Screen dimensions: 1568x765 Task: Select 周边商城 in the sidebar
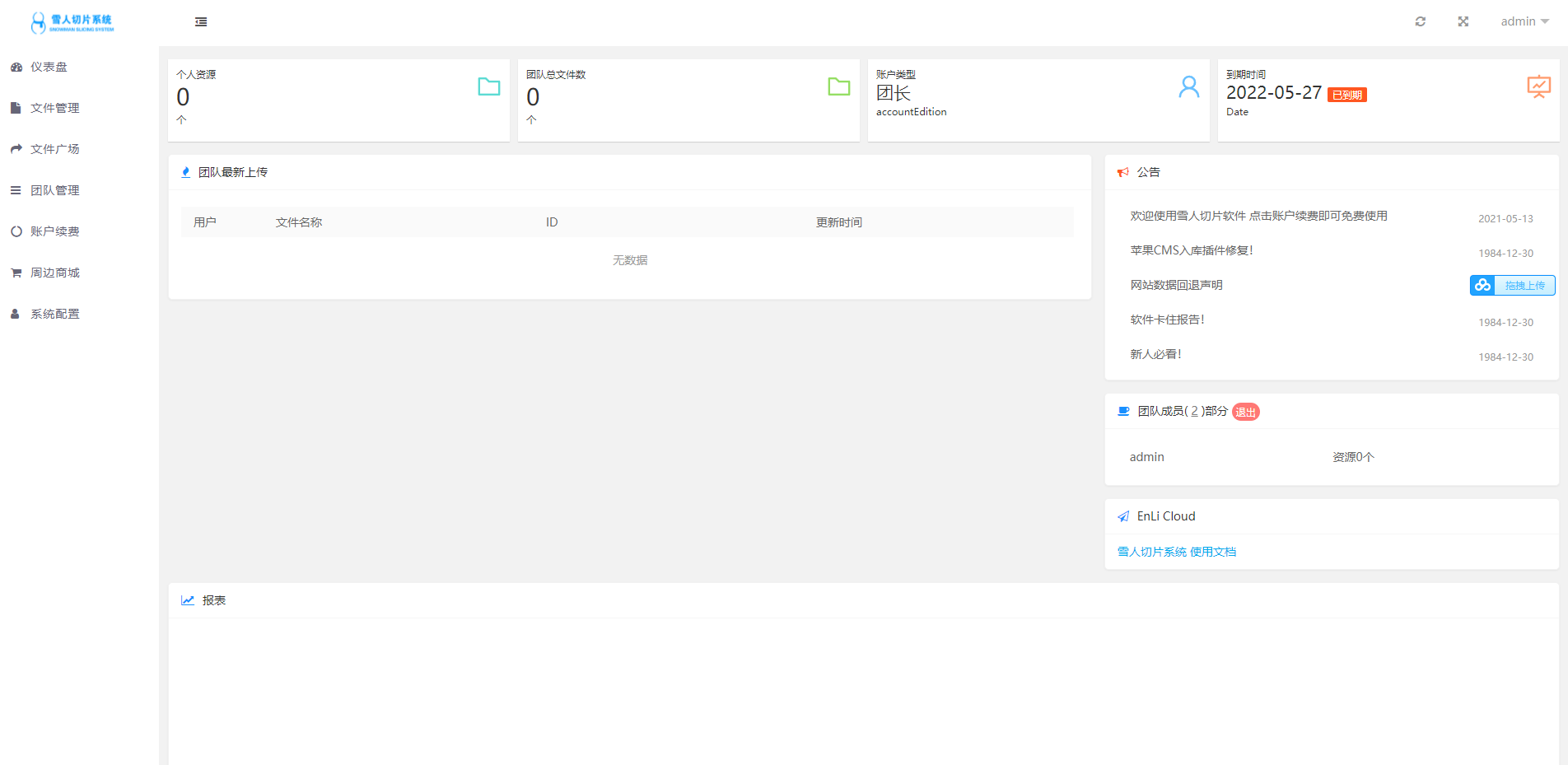(54, 273)
